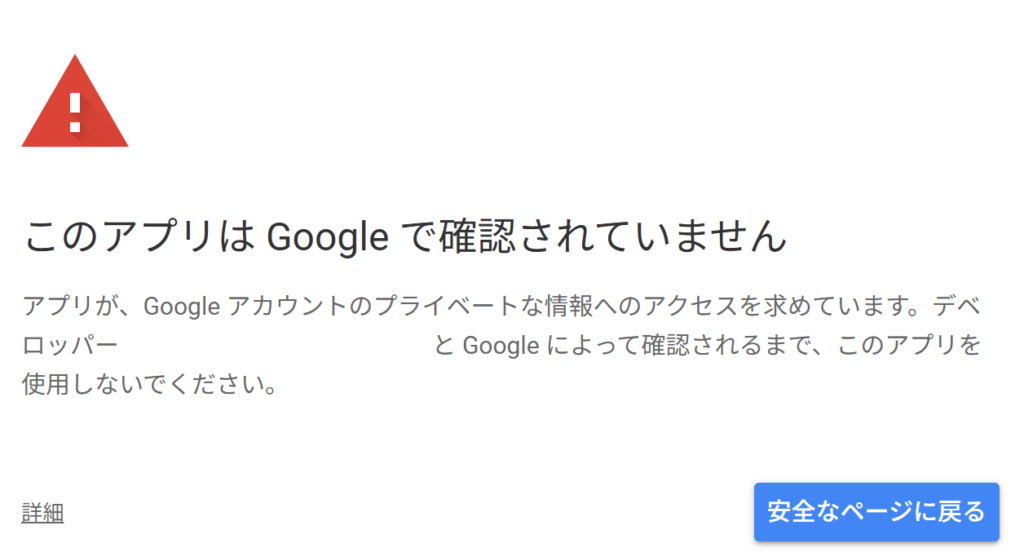
Task: Click the heading このアプリは Google で確認されていません
Action: click(406, 236)
